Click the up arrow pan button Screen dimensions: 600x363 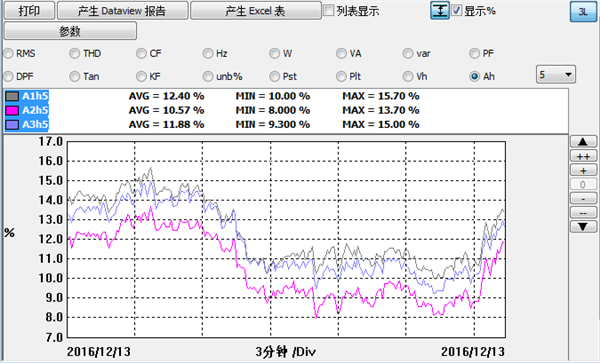coord(583,142)
